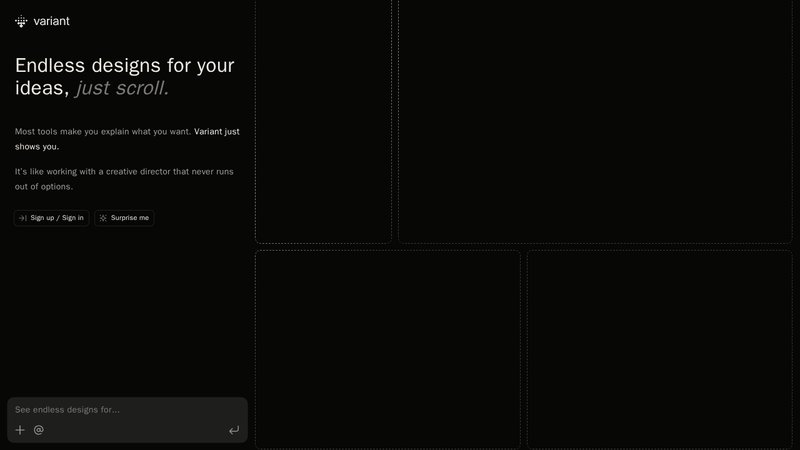Click the highlighted 'Variant just' text

point(217,131)
